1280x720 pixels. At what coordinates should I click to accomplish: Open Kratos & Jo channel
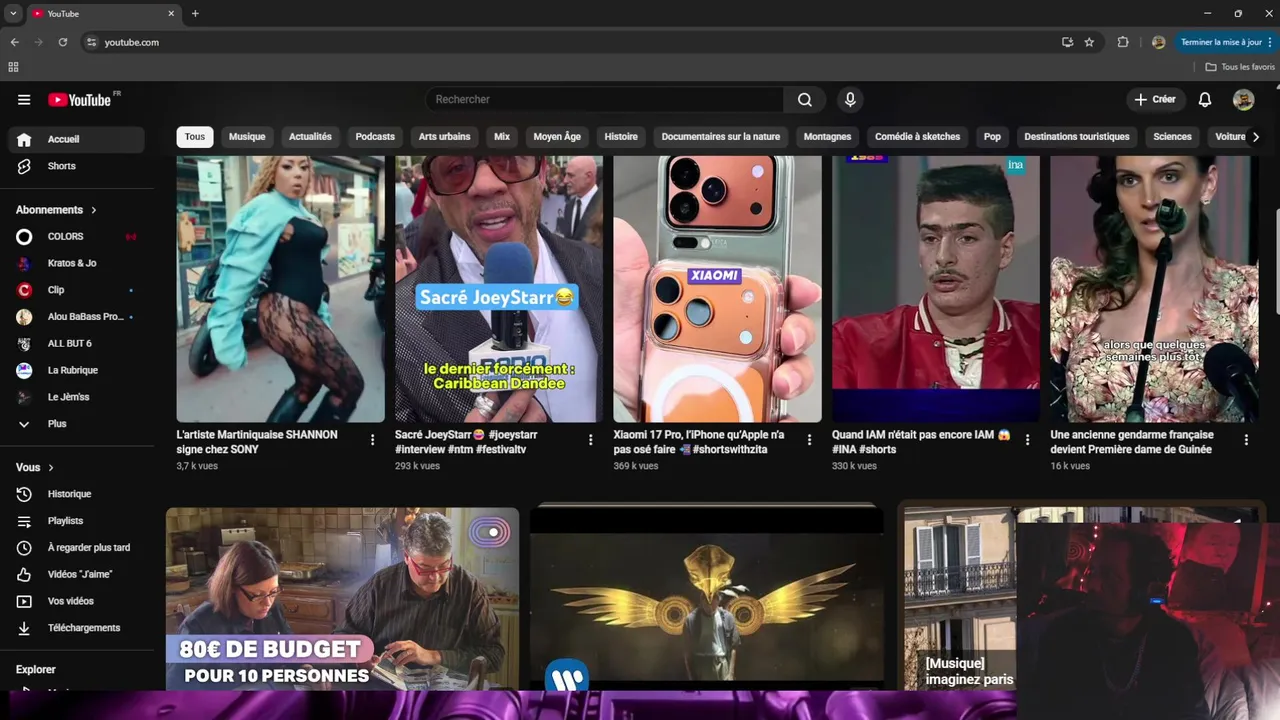coord(76,263)
